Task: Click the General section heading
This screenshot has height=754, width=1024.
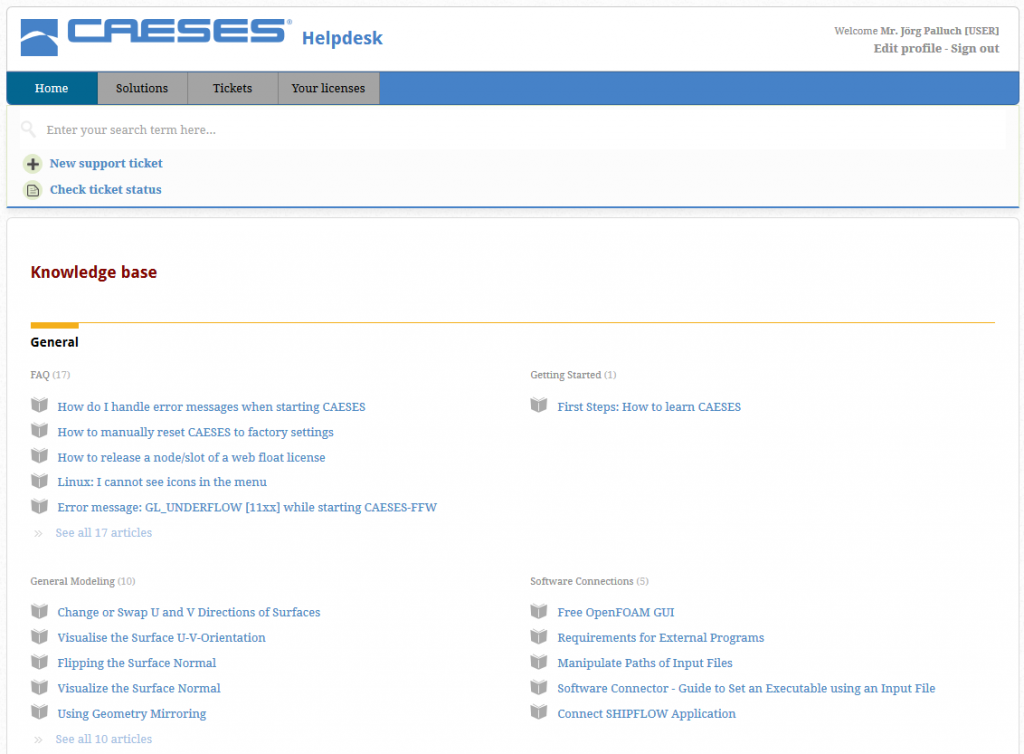Action: [x=54, y=342]
